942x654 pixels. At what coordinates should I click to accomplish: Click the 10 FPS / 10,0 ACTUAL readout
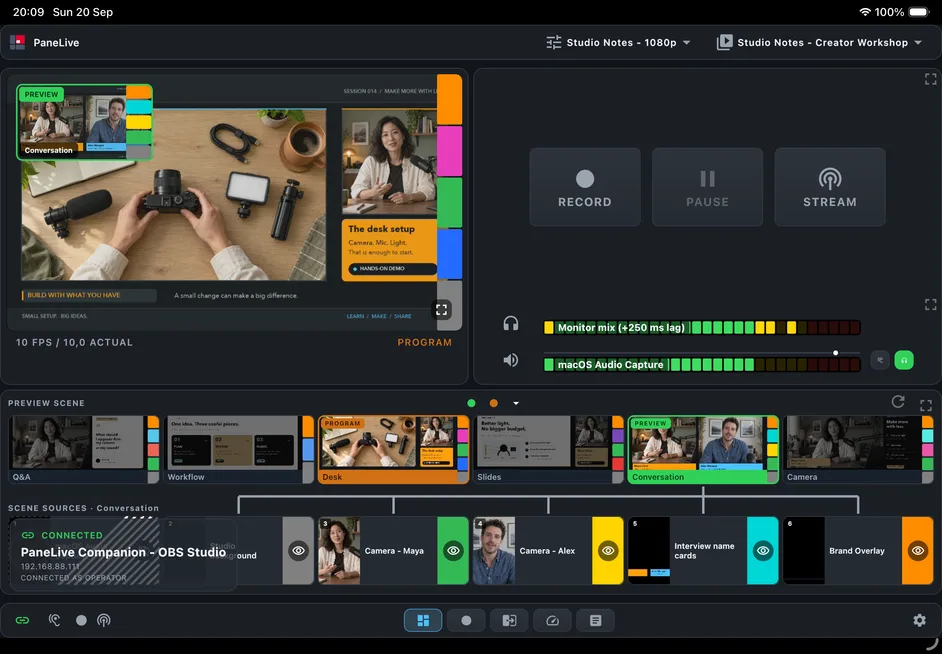click(74, 342)
